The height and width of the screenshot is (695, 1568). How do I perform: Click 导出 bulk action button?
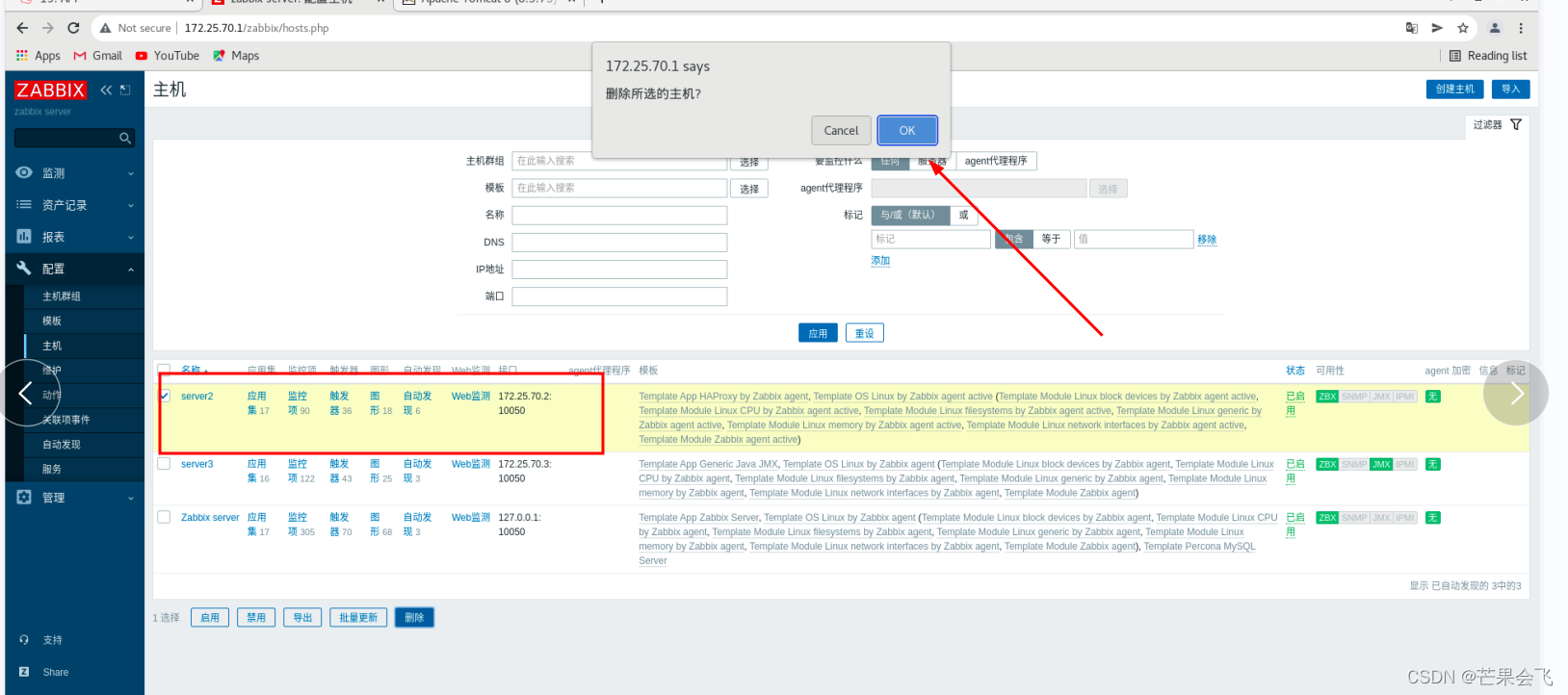tap(302, 618)
